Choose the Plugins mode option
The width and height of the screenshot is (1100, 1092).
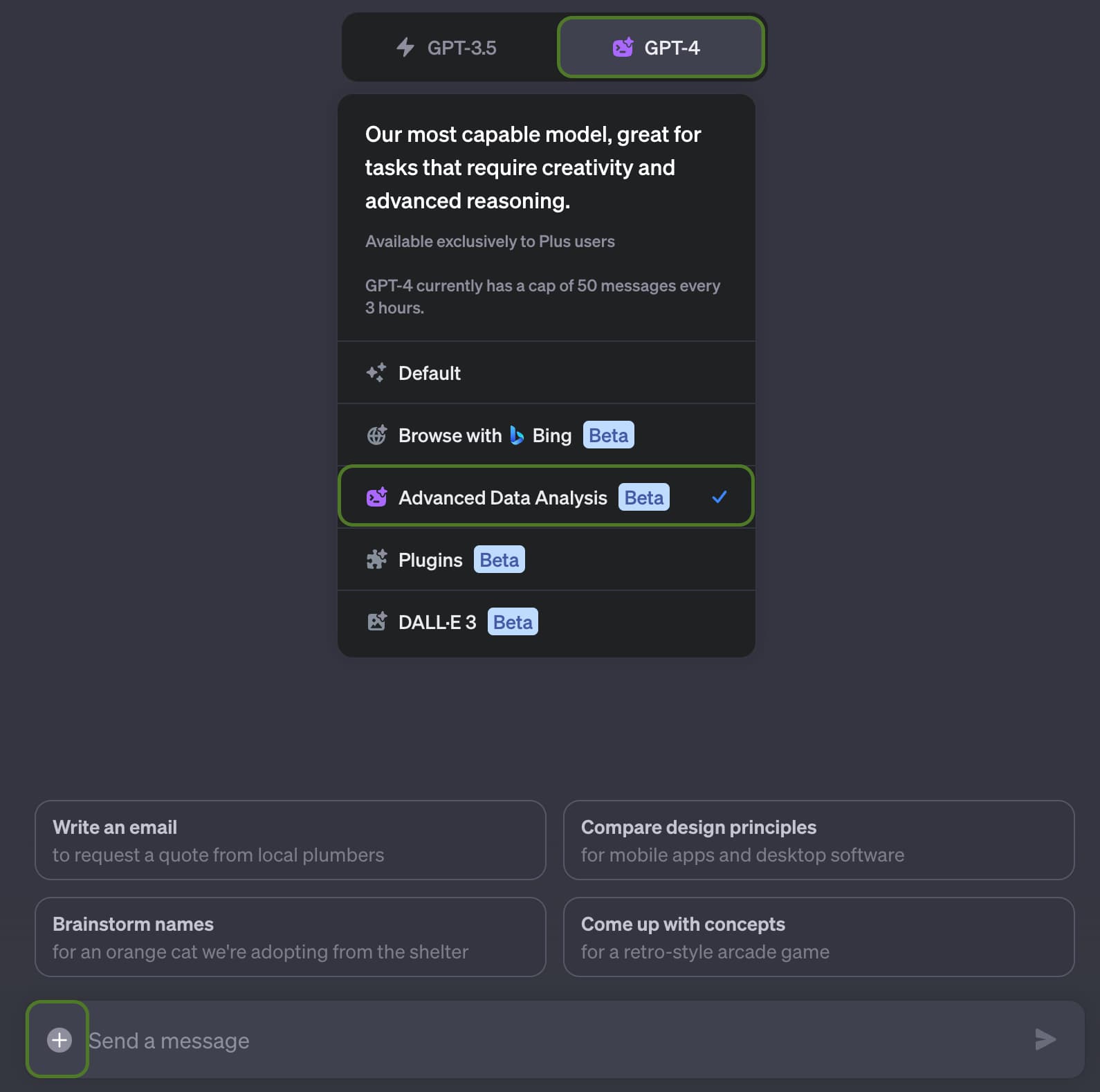pos(546,559)
